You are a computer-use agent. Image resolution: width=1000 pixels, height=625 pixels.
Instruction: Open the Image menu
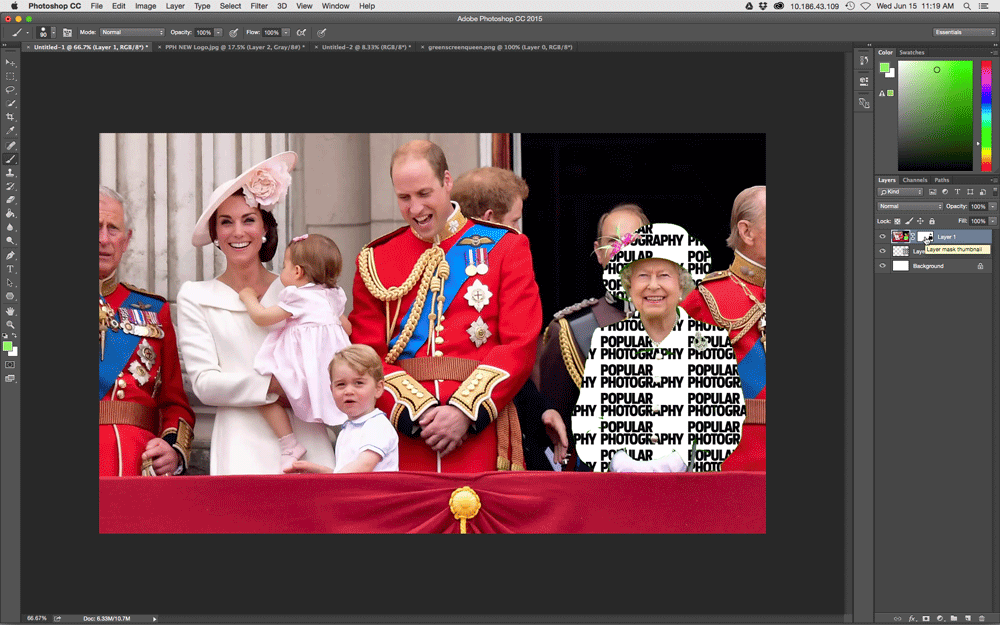145,6
